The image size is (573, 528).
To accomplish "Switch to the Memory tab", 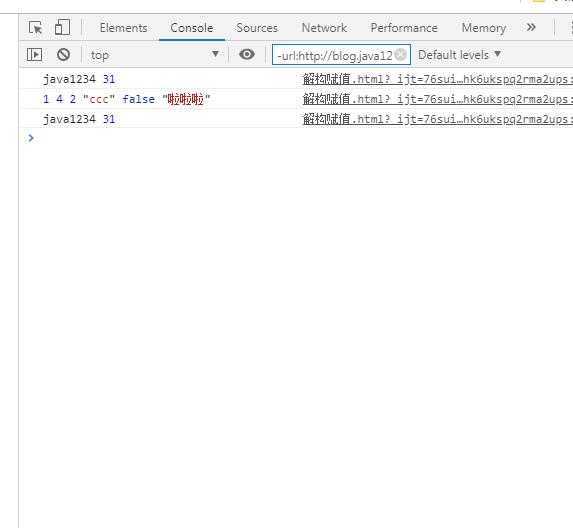I will click(483, 28).
